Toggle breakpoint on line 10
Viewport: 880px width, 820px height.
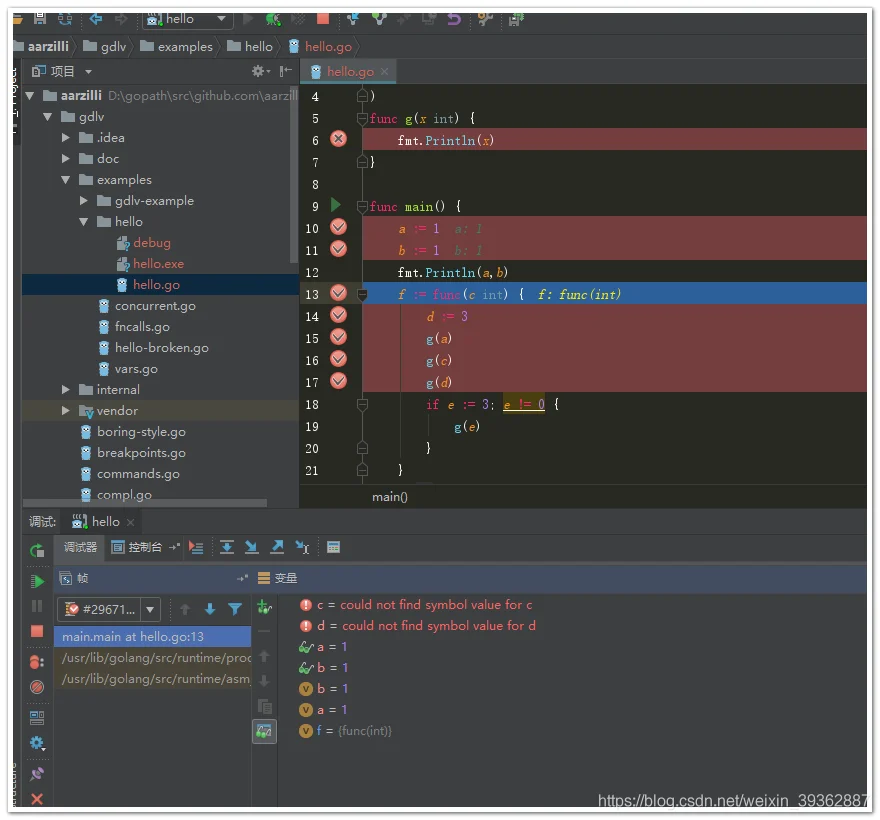pyautogui.click(x=338, y=227)
